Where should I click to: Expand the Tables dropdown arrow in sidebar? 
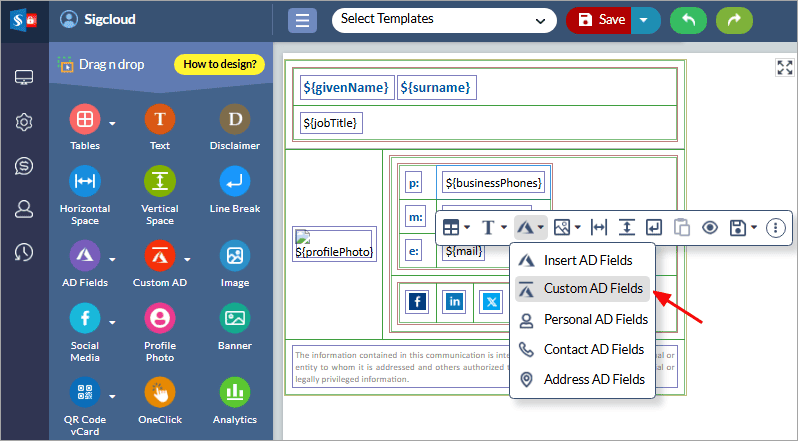[x=112, y=123]
